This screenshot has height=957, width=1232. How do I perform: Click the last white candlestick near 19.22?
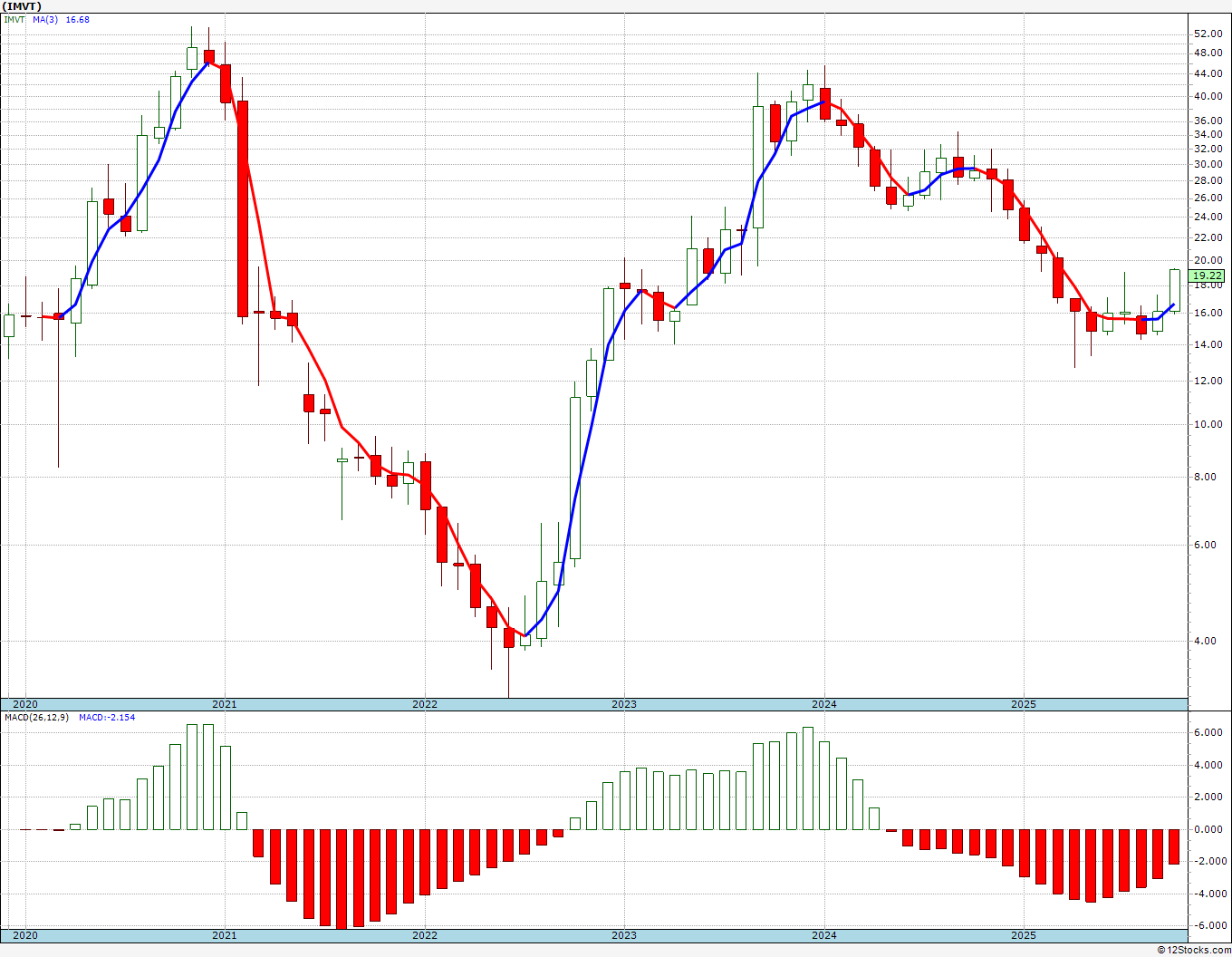pos(1174,290)
